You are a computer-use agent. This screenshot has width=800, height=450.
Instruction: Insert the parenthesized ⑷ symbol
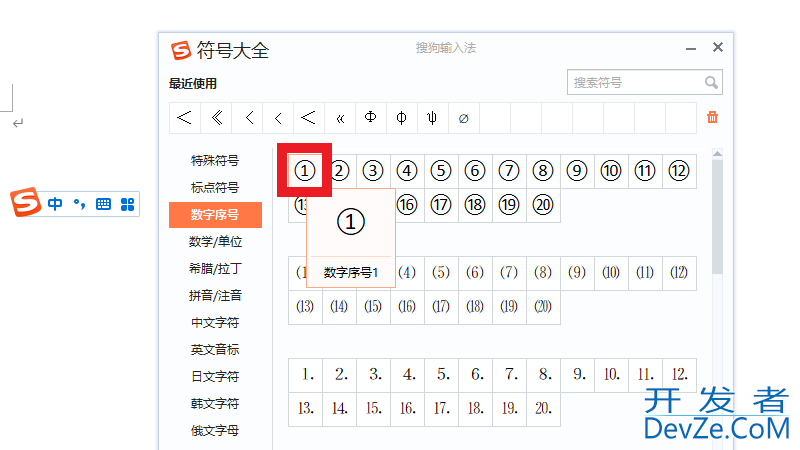pyautogui.click(x=407, y=273)
